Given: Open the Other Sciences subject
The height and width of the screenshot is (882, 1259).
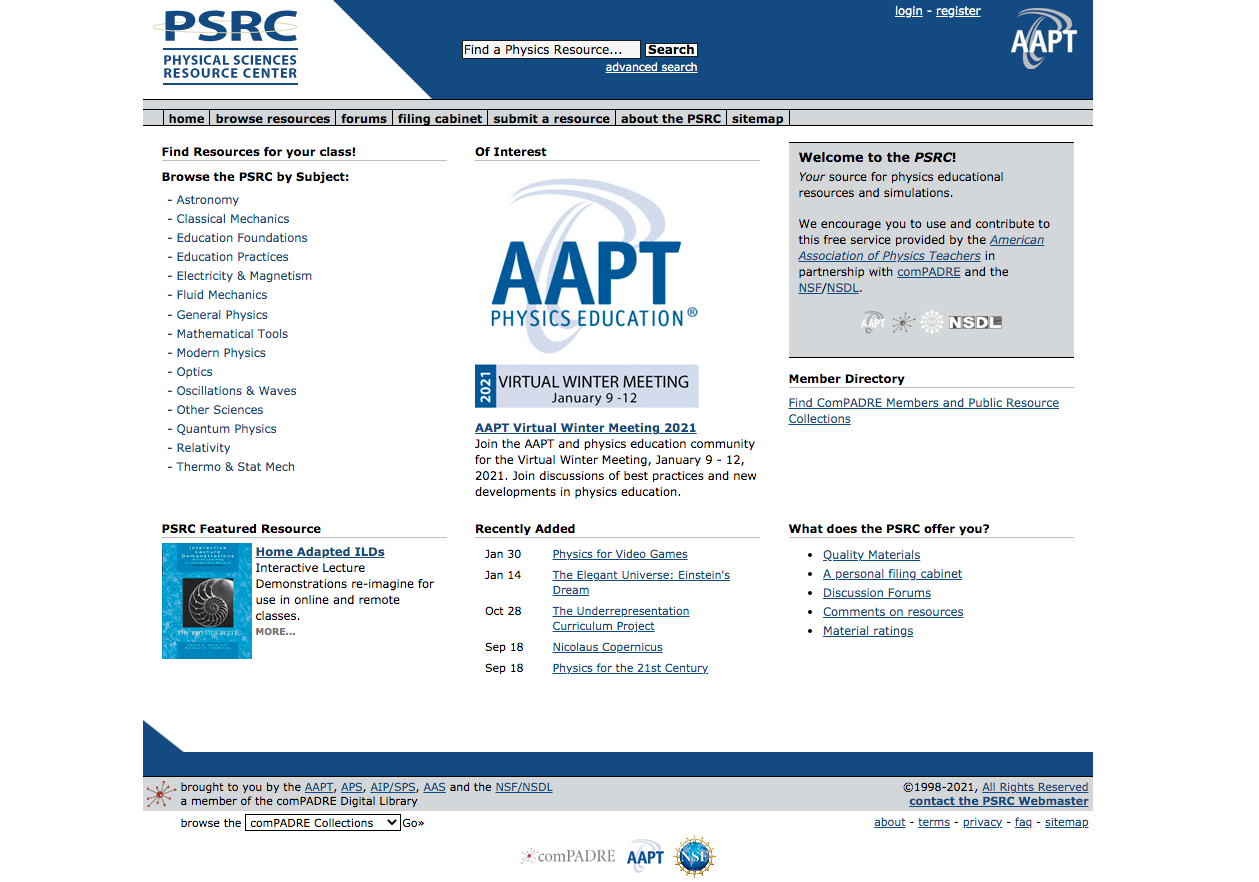Looking at the screenshot, I should (x=220, y=410).
